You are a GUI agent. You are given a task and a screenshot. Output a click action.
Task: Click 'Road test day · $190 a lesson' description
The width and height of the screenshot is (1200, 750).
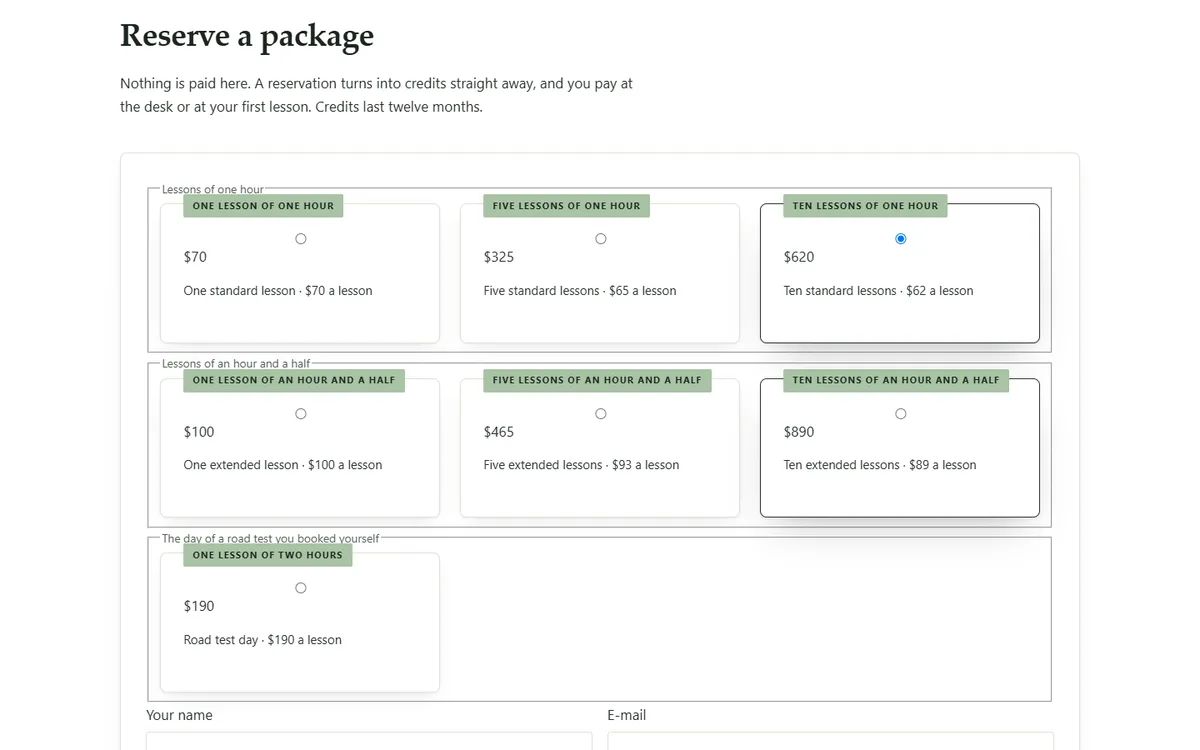263,640
